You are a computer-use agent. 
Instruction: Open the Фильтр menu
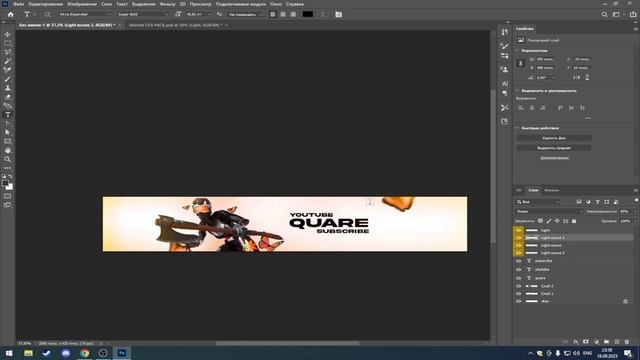pyautogui.click(x=167, y=4)
